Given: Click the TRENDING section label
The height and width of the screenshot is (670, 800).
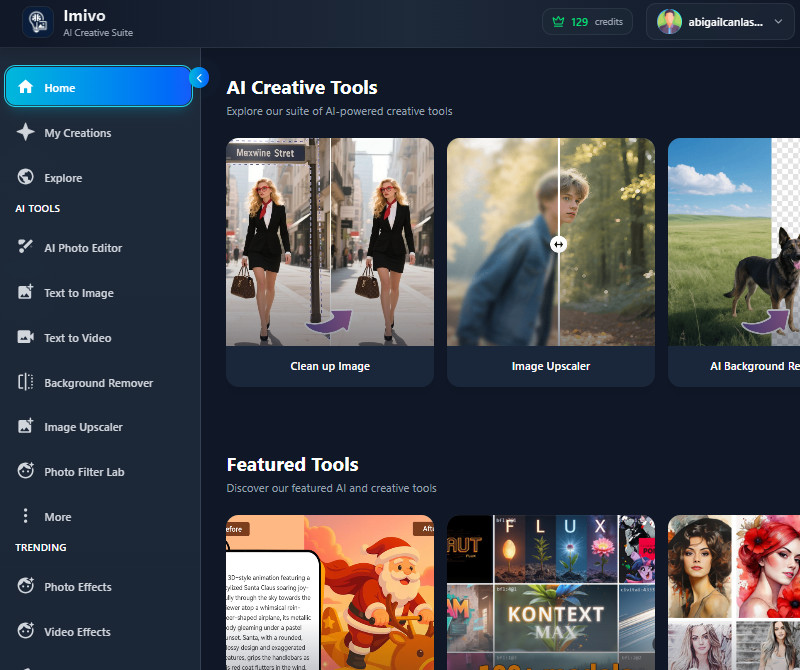Looking at the screenshot, I should (41, 547).
